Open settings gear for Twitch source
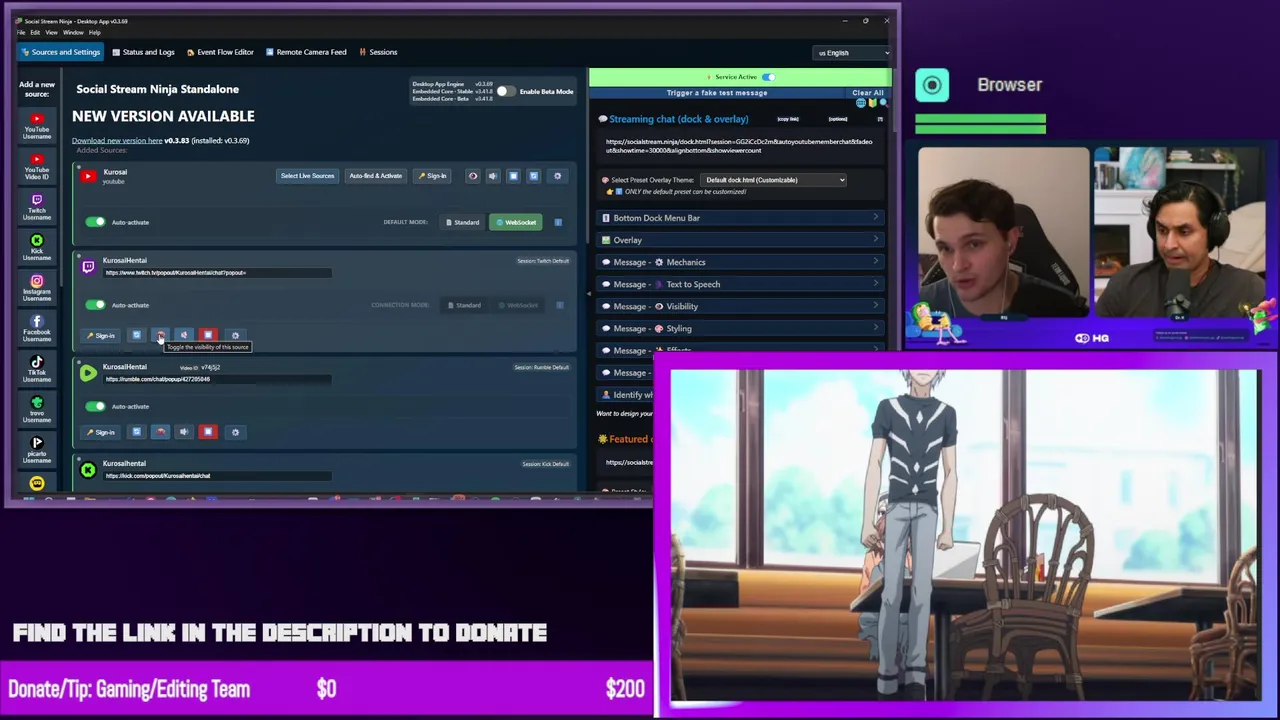Viewport: 1280px width, 720px height. (235, 335)
